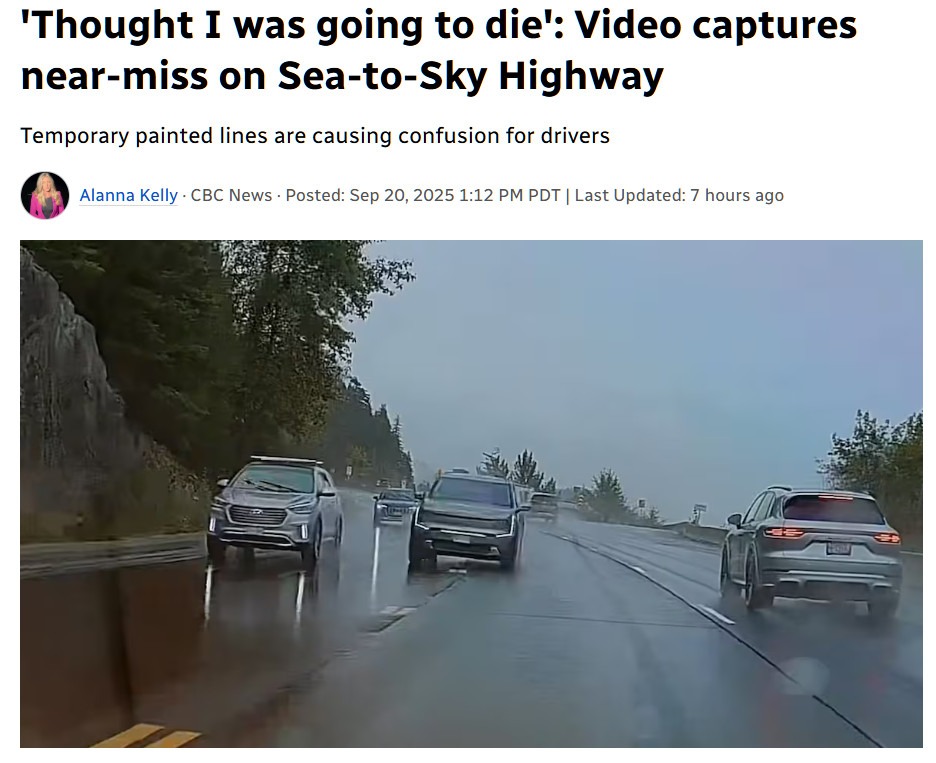Open the Alanna Kelly author link
The width and height of the screenshot is (936, 763).
(x=128, y=195)
